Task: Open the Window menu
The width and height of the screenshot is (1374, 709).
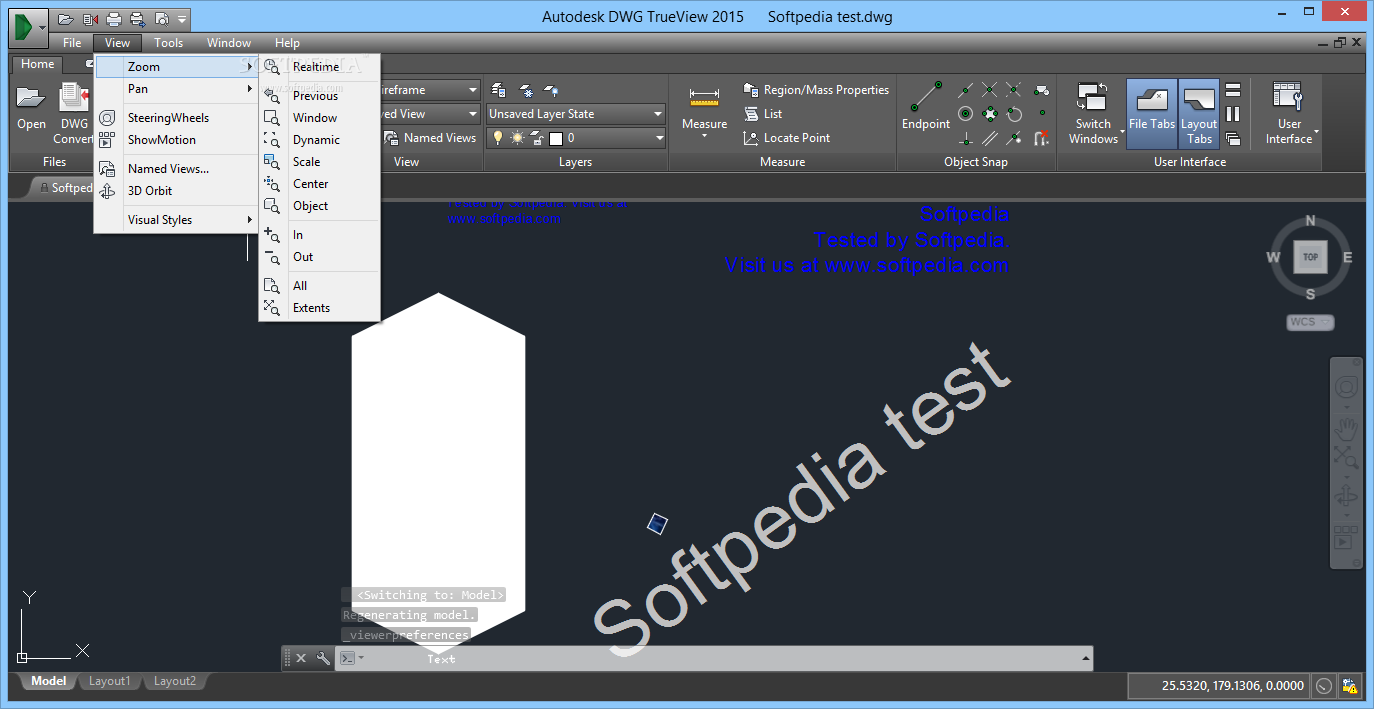Action: (x=229, y=43)
